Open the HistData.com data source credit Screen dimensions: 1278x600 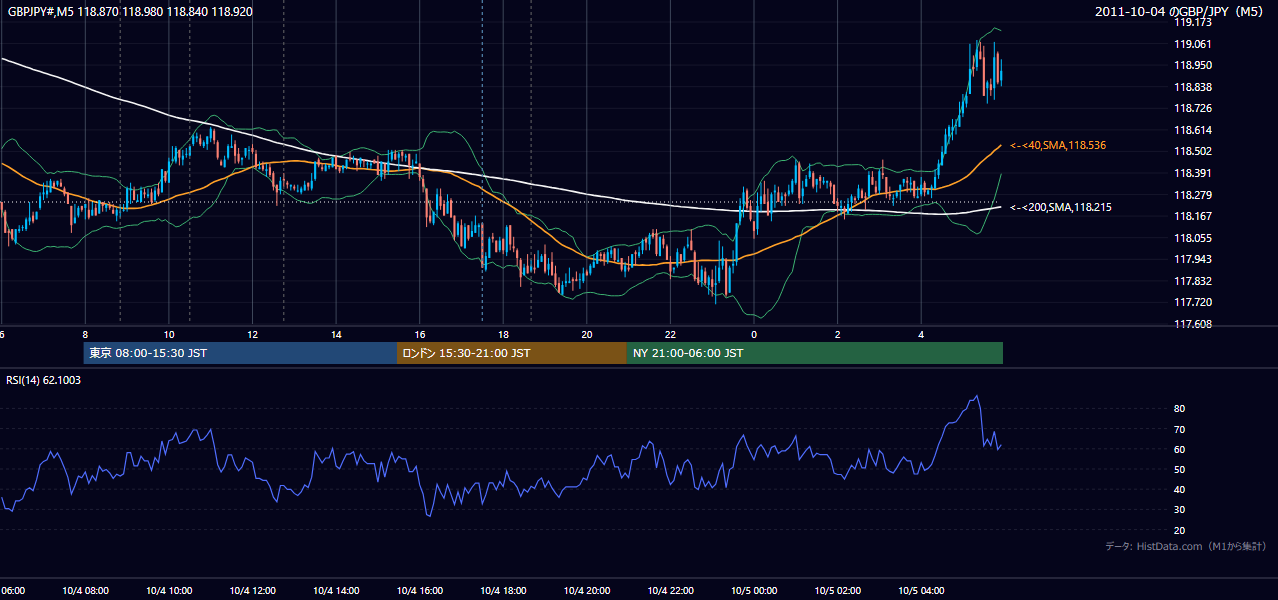point(1186,546)
